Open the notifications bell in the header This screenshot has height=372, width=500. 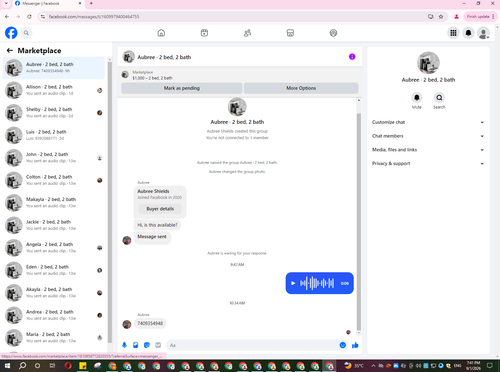pyautogui.click(x=468, y=33)
